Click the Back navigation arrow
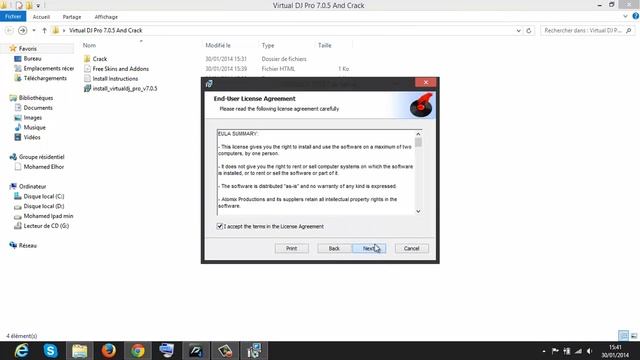640x360 pixels. coord(9,31)
